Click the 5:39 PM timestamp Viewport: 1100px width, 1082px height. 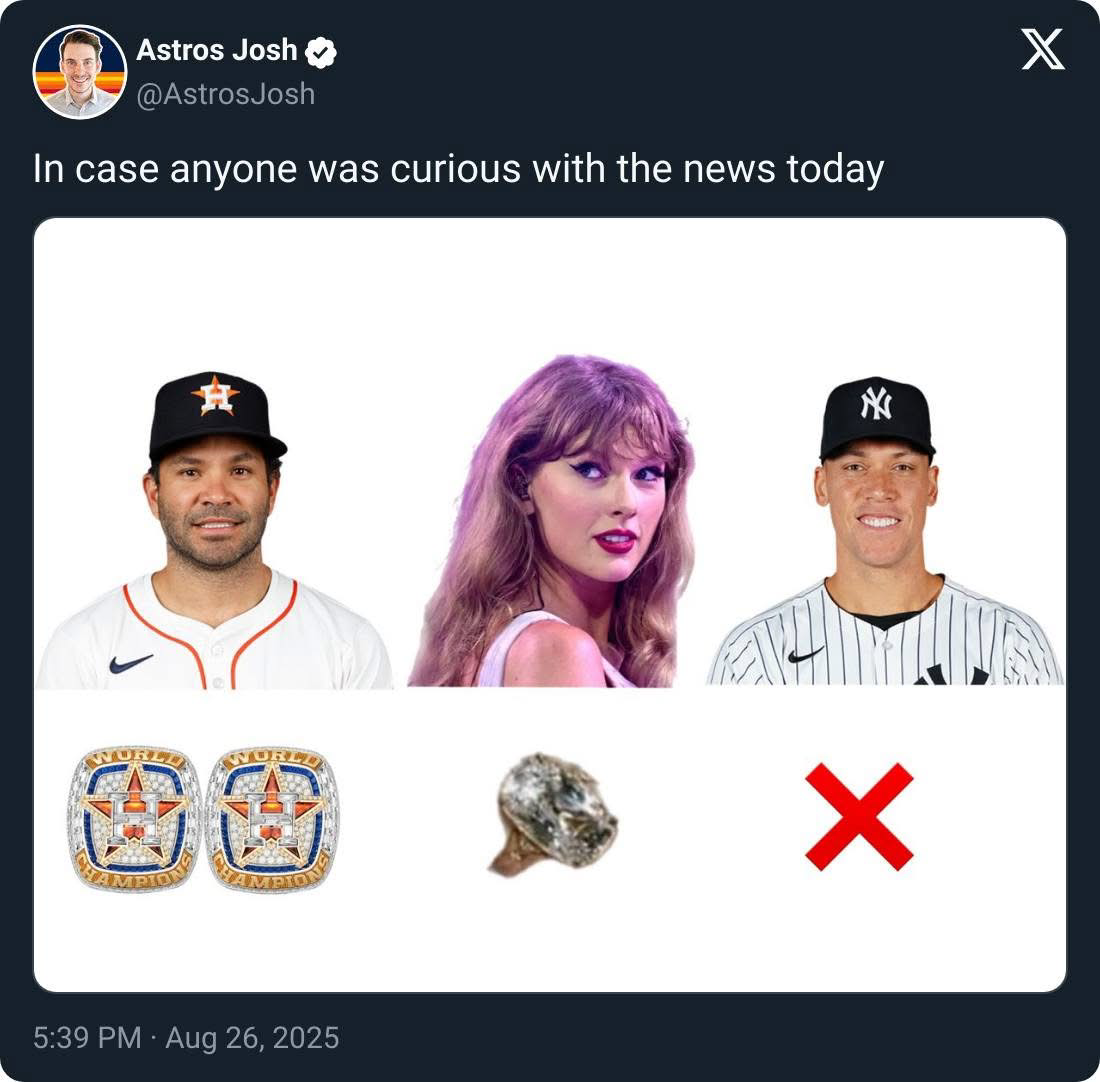coord(87,1038)
